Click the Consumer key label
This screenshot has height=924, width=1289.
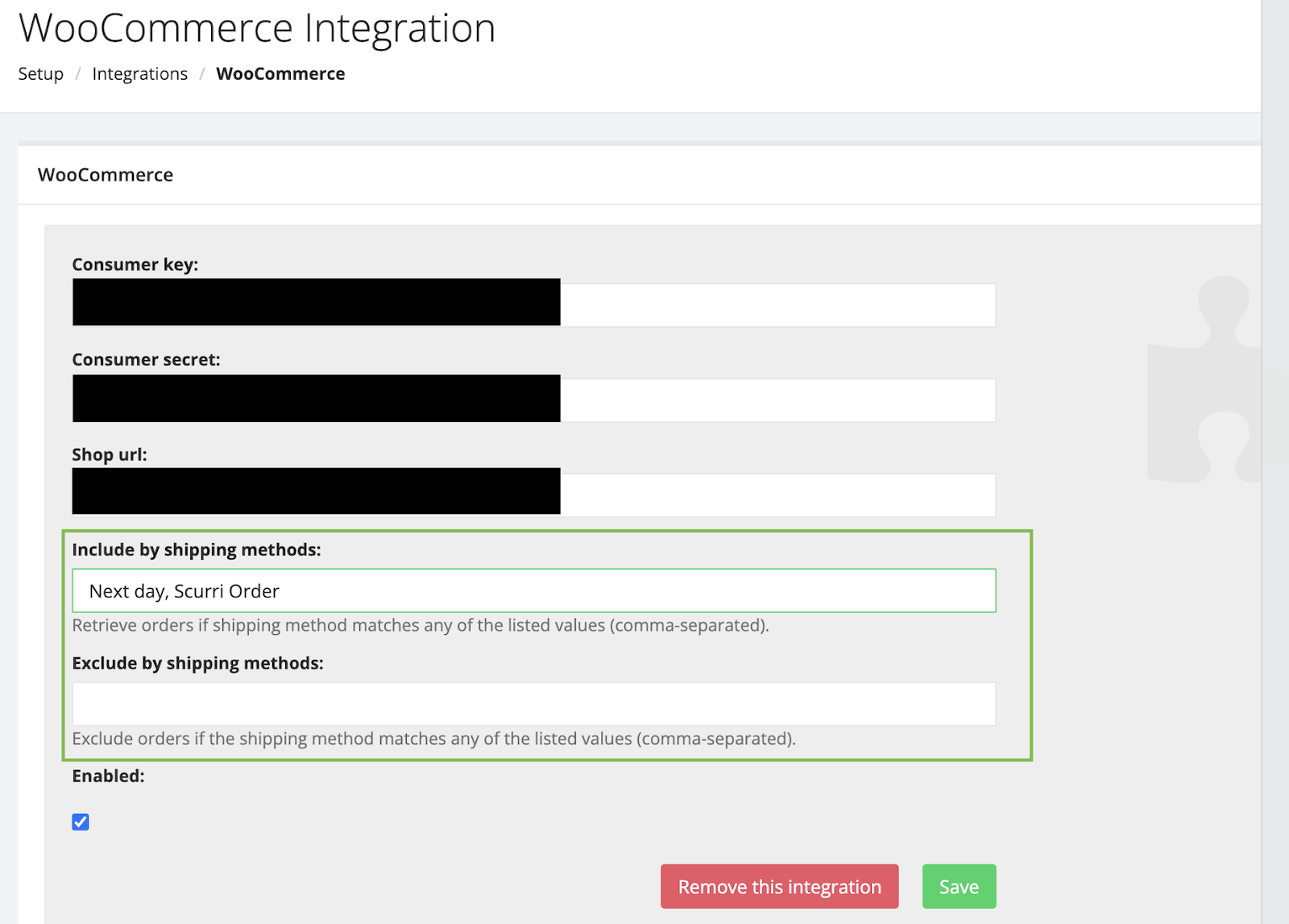pyautogui.click(x=135, y=264)
